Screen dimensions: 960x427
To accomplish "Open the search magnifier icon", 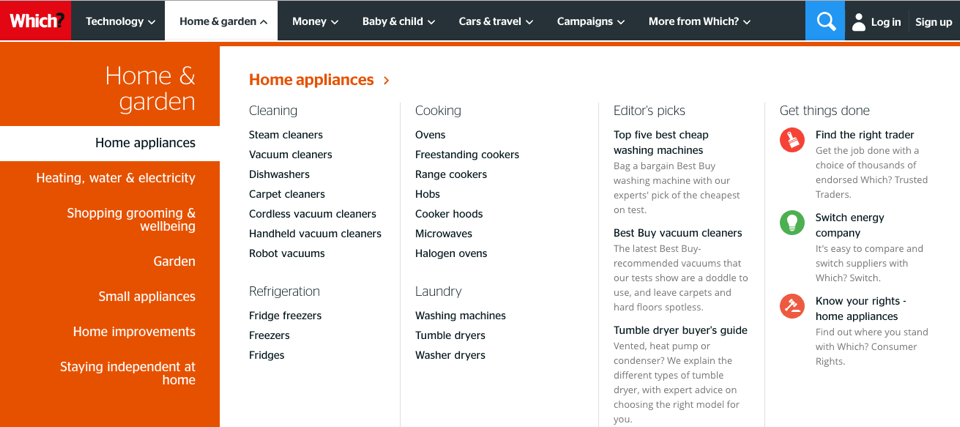I will click(x=825, y=21).
